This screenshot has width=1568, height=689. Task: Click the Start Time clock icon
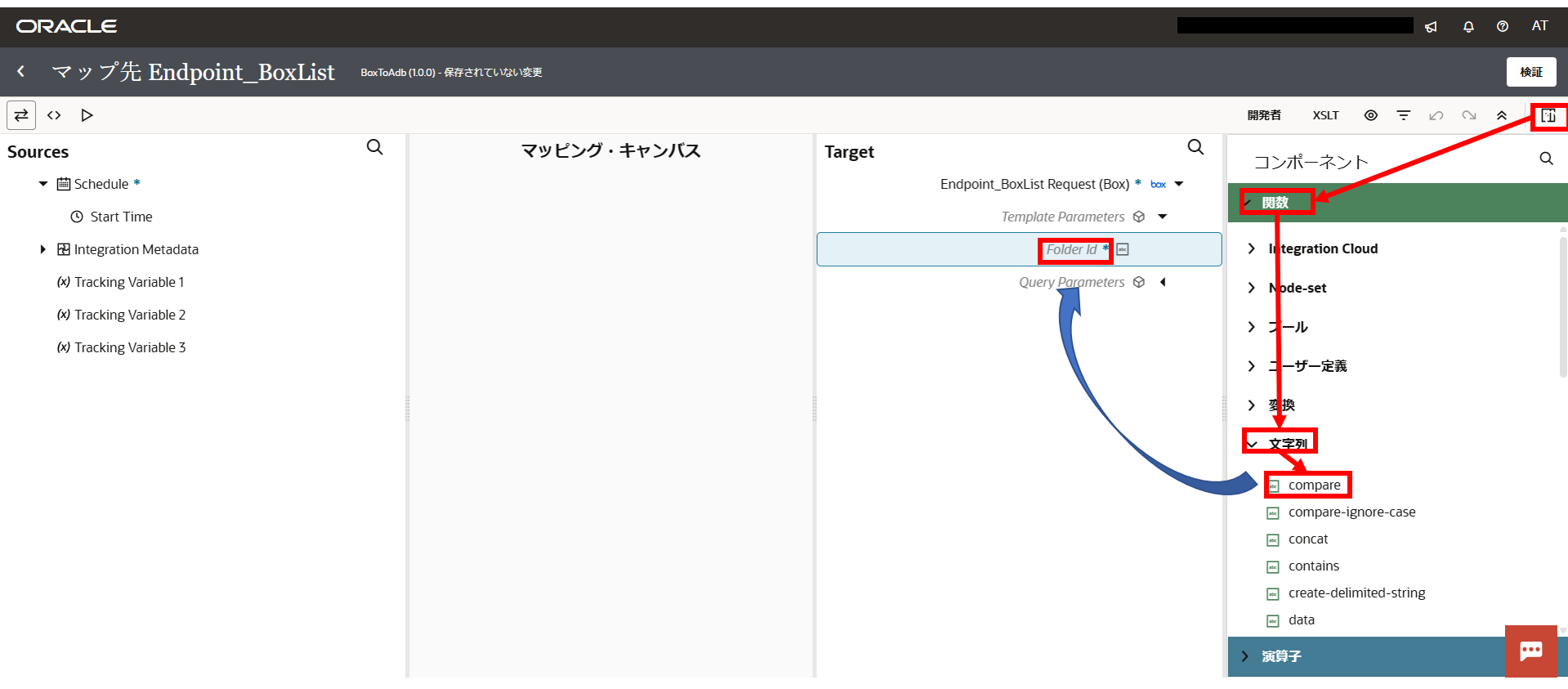pyautogui.click(x=77, y=217)
